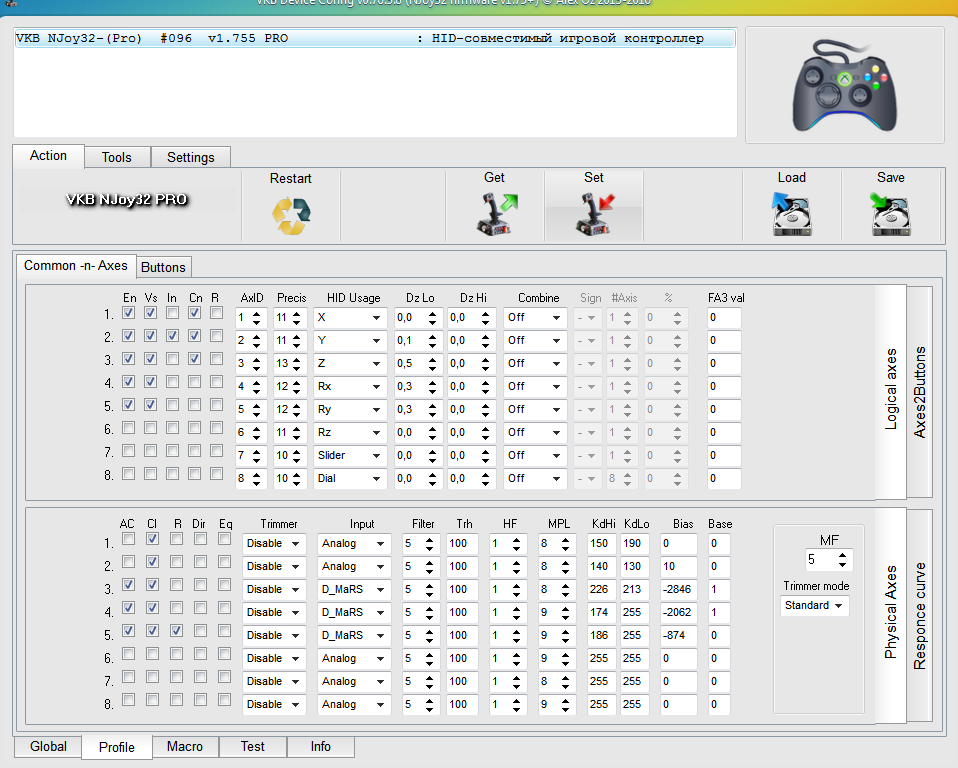Select the Physical Axes vertical tab

coord(891,616)
